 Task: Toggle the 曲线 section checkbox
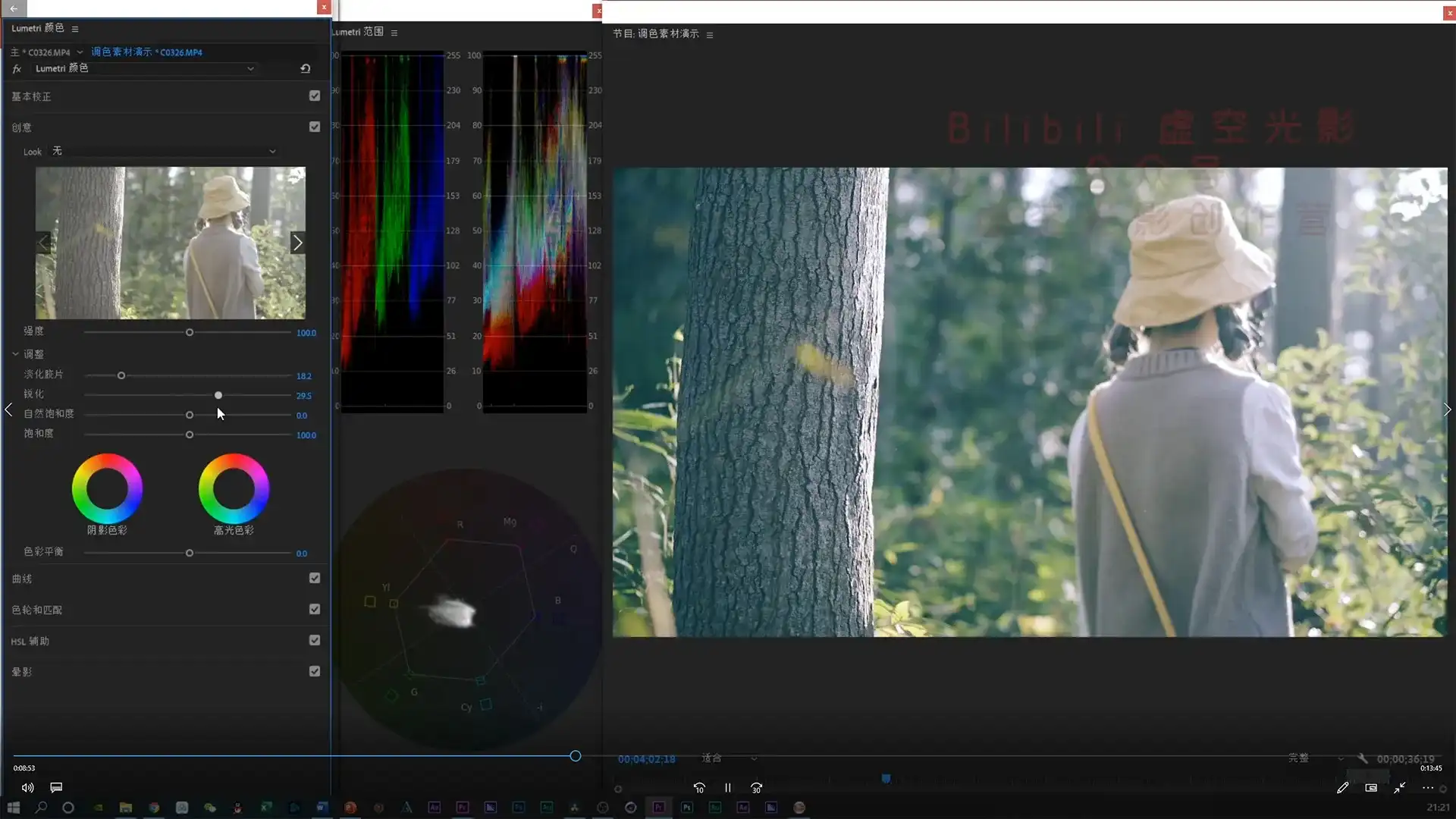pos(315,579)
